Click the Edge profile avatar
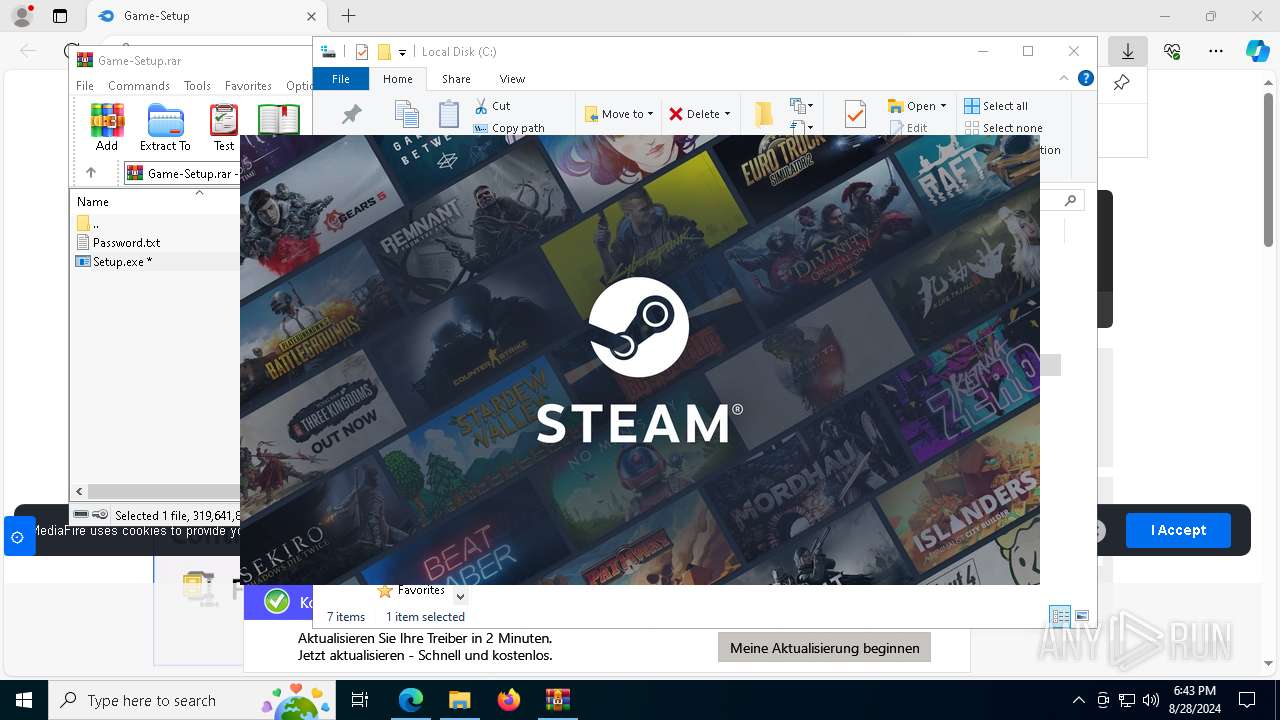The image size is (1280, 720). pyautogui.click(x=22, y=16)
